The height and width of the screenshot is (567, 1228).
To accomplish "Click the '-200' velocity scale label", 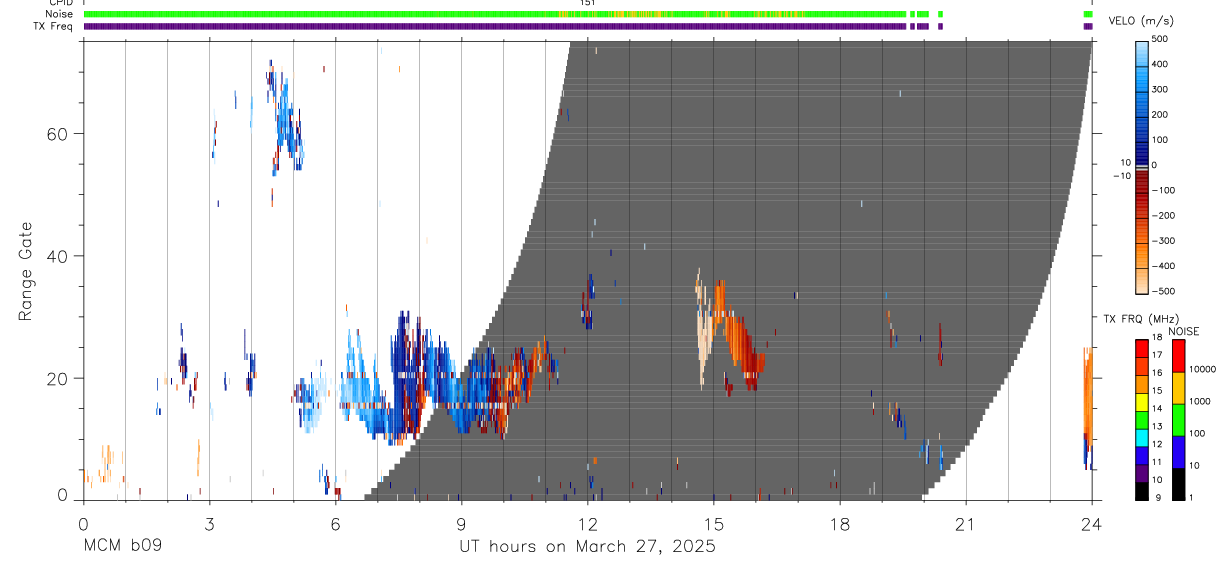I will 1163,215.
